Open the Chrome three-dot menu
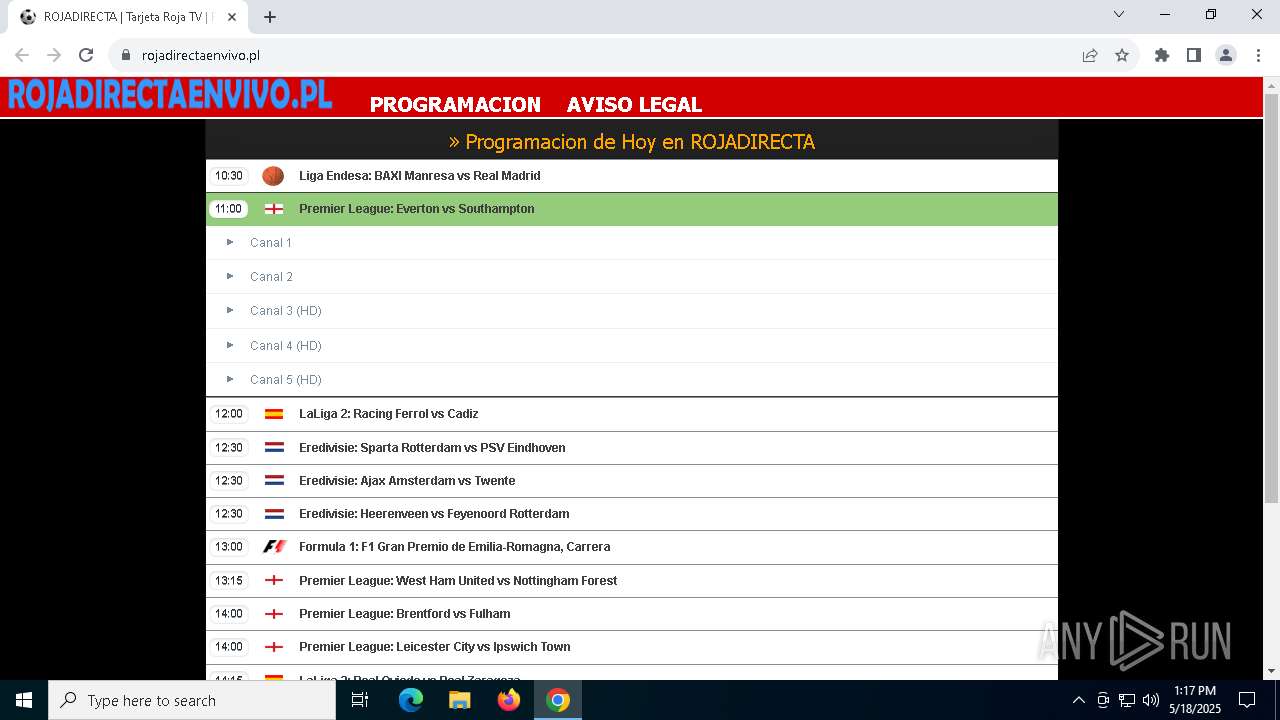 (1257, 55)
